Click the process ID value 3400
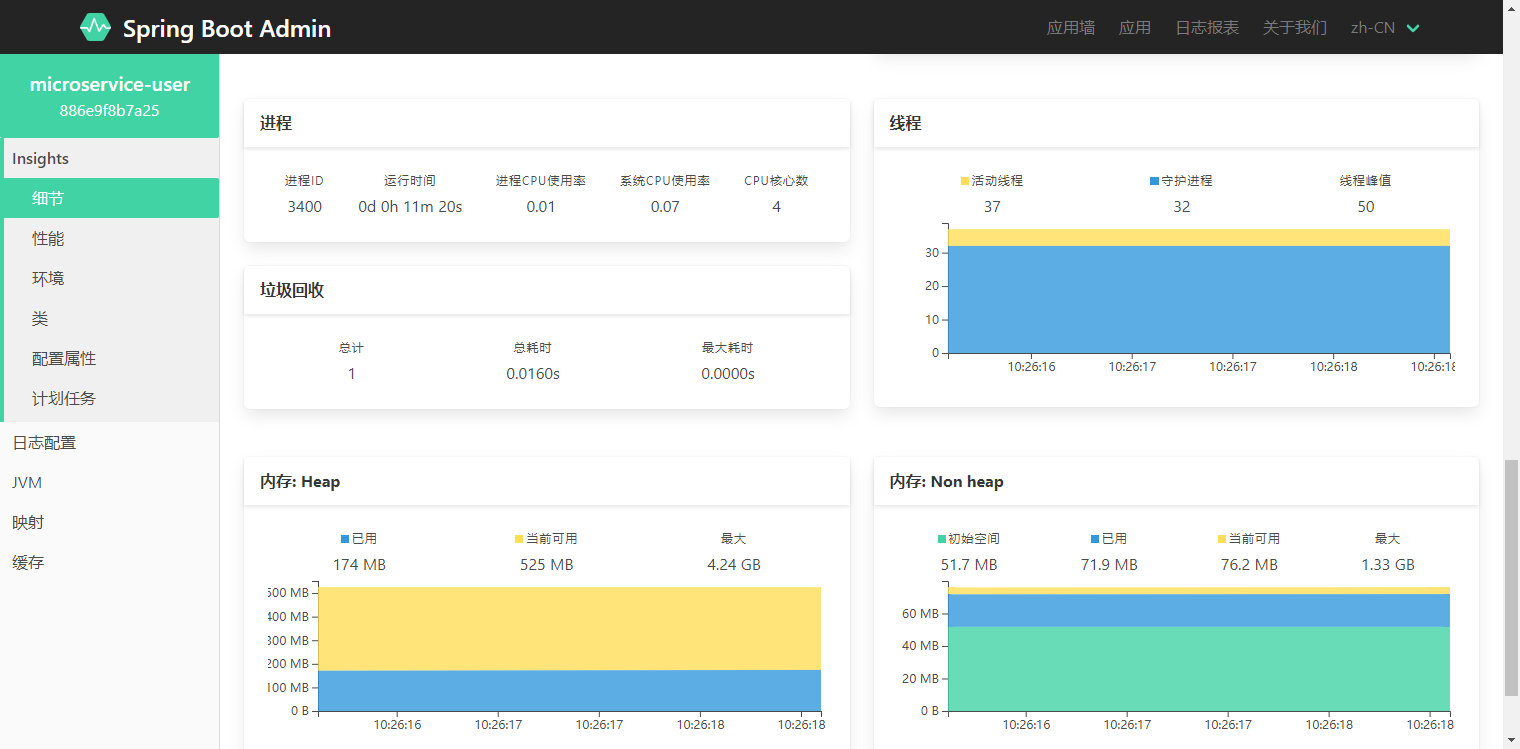 coord(304,207)
